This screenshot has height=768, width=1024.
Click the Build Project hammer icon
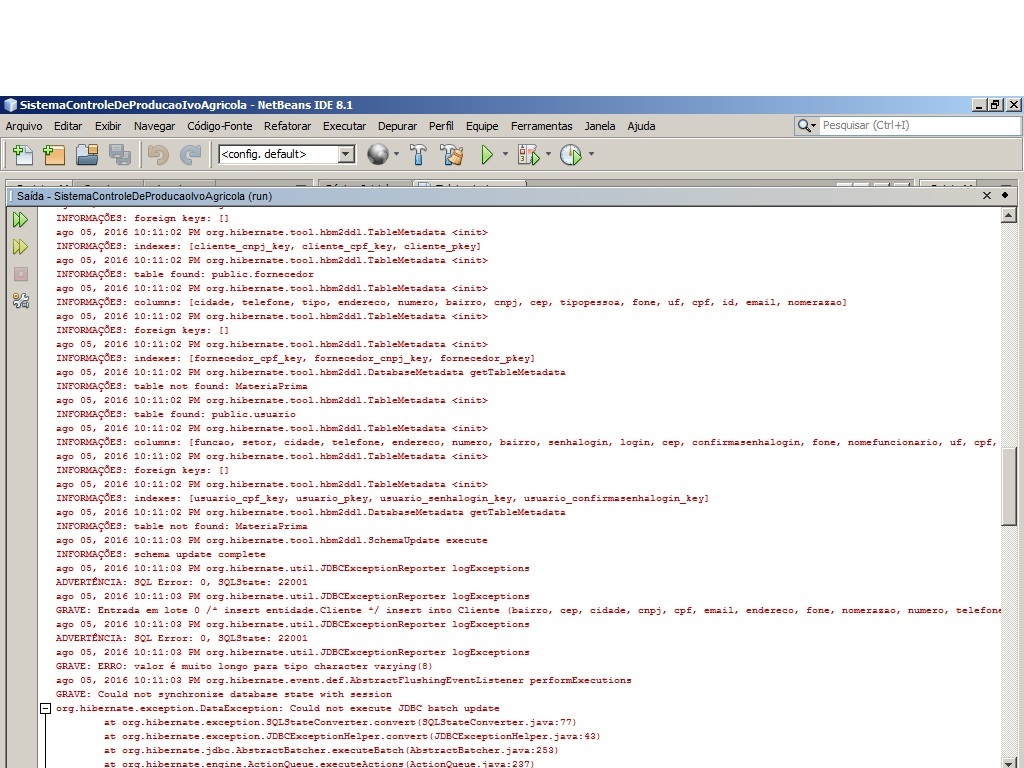click(418, 155)
